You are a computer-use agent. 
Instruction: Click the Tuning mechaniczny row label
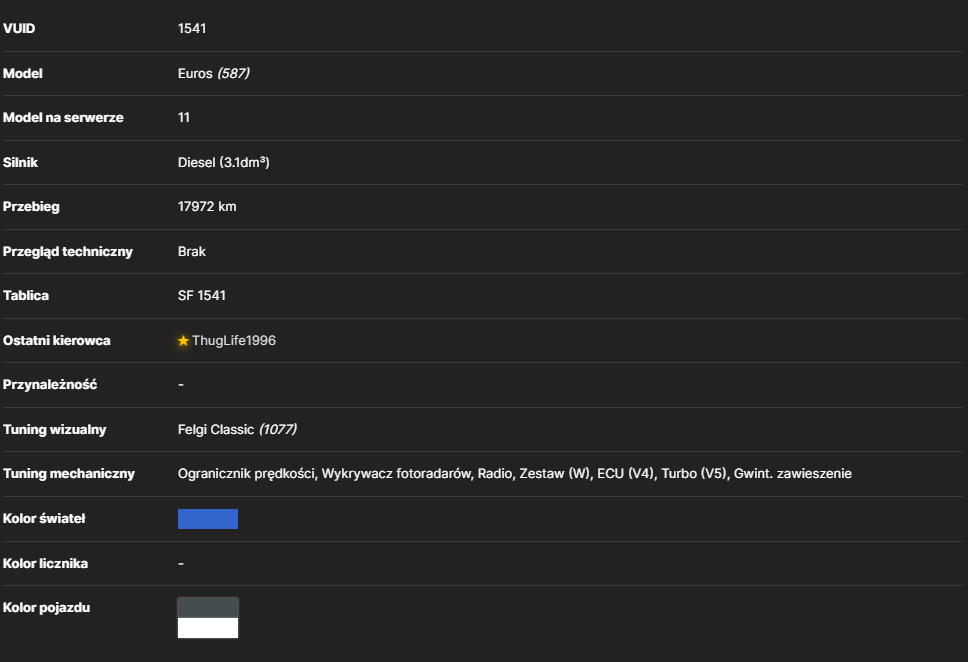(69, 474)
